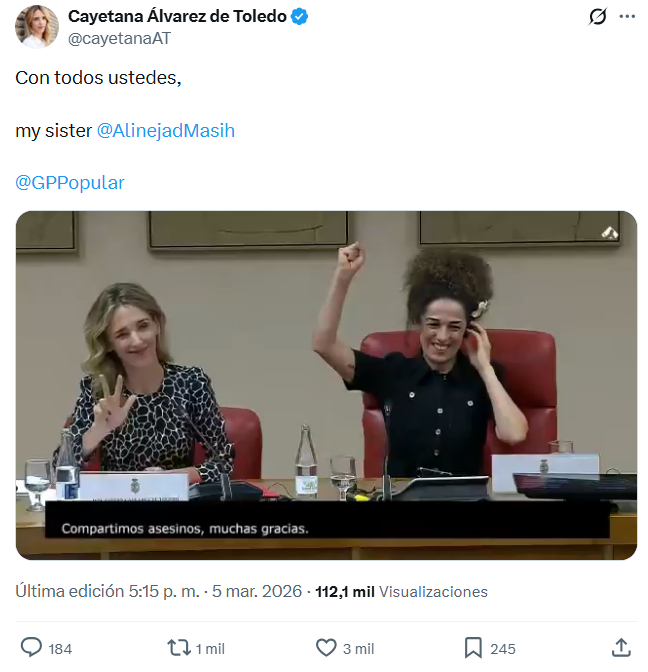Open the @AlinejadMasih mention link
The height and width of the screenshot is (672, 648).
[166, 131]
